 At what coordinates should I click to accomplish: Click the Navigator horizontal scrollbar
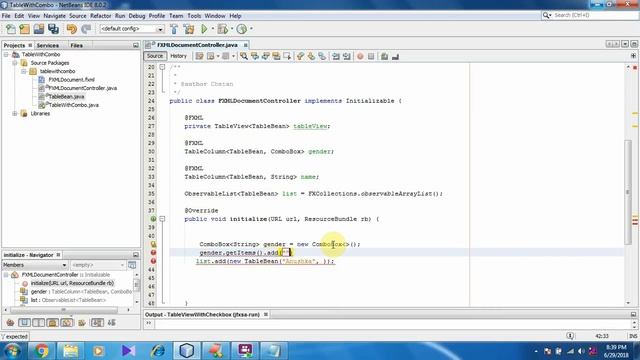pos(64,310)
